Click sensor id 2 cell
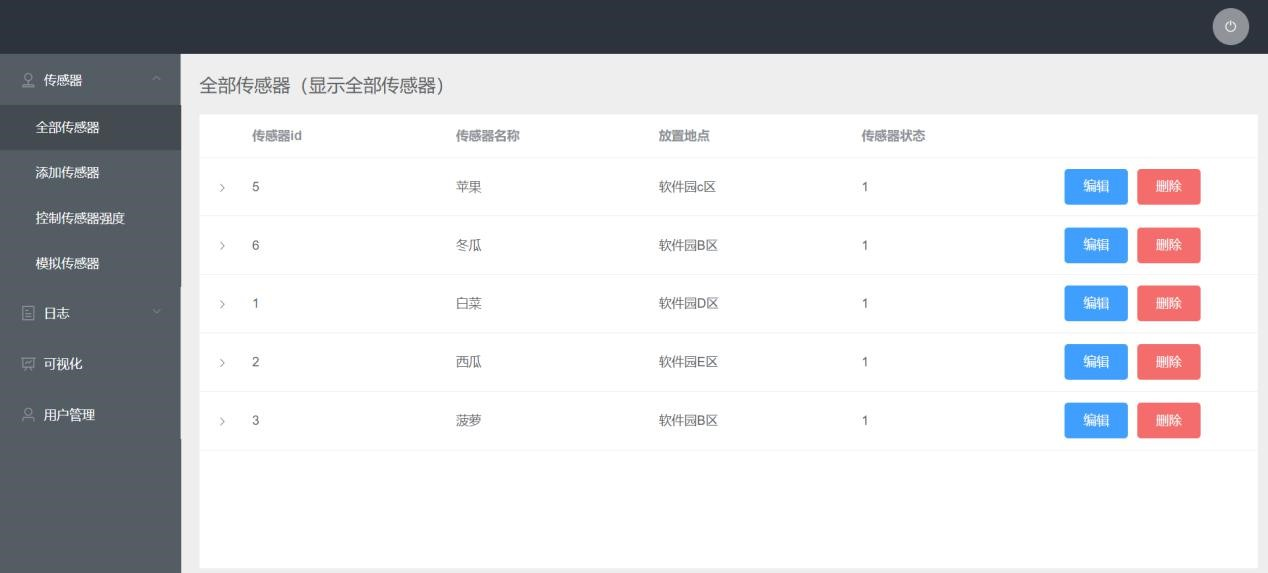Image resolution: width=1268 pixels, height=573 pixels. pyautogui.click(x=256, y=362)
